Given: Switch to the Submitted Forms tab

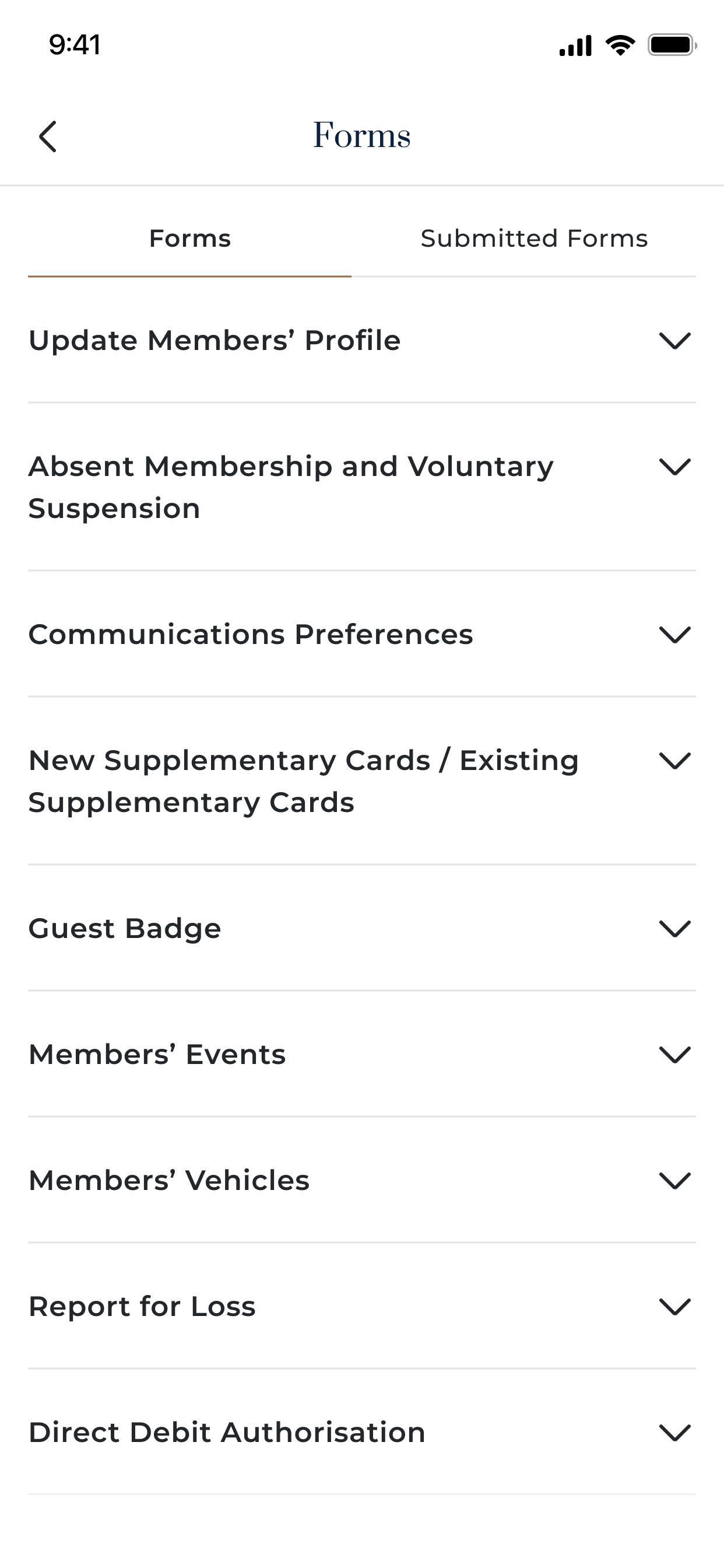Looking at the screenshot, I should (x=533, y=239).
